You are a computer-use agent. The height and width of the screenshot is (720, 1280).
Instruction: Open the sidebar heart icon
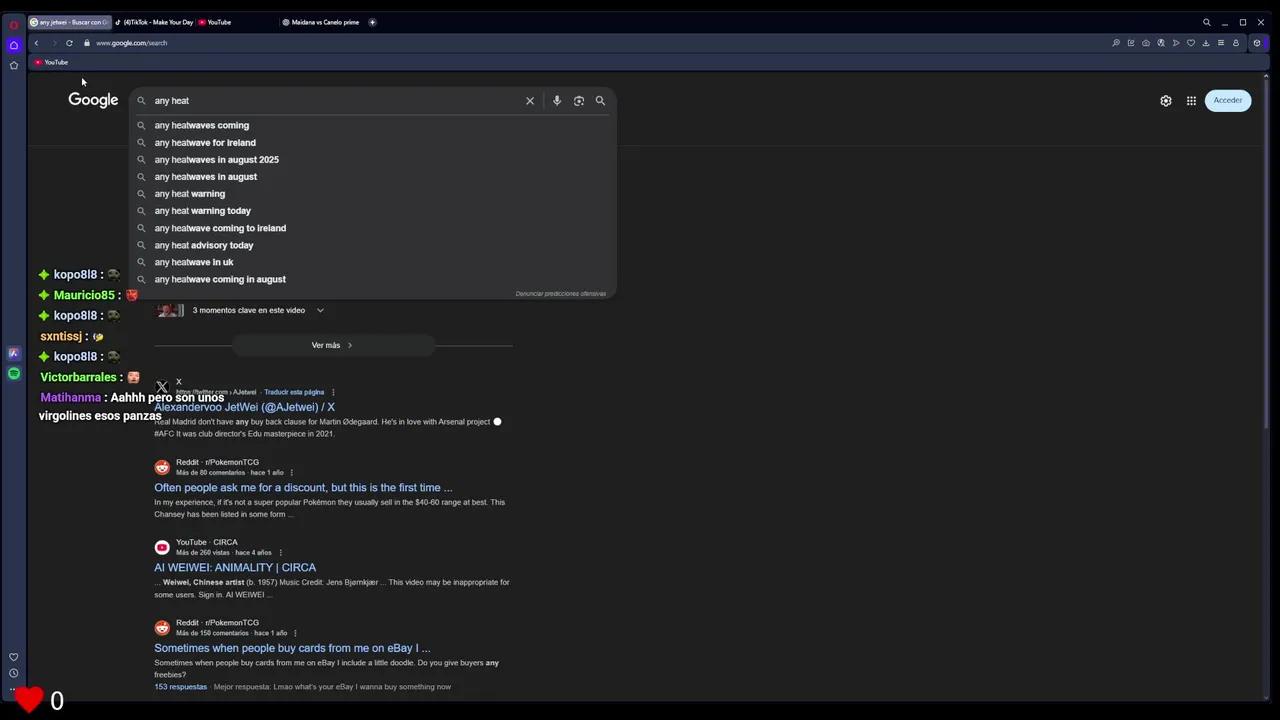[x=13, y=657]
